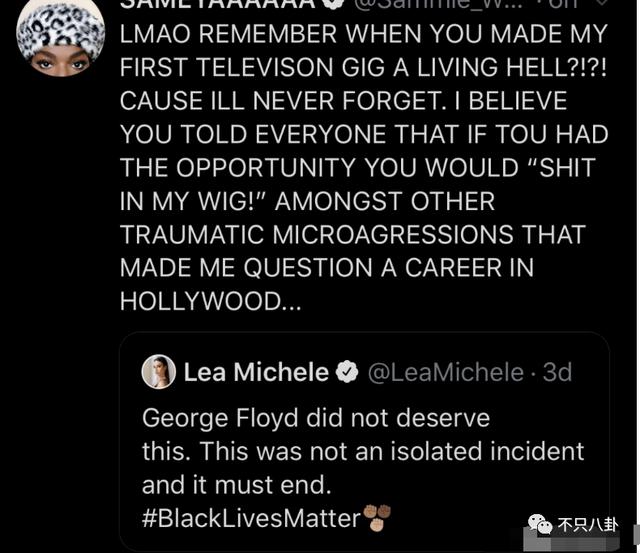The image size is (640, 553).
Task: Click the WeChat watermark logo
Action: click(538, 524)
